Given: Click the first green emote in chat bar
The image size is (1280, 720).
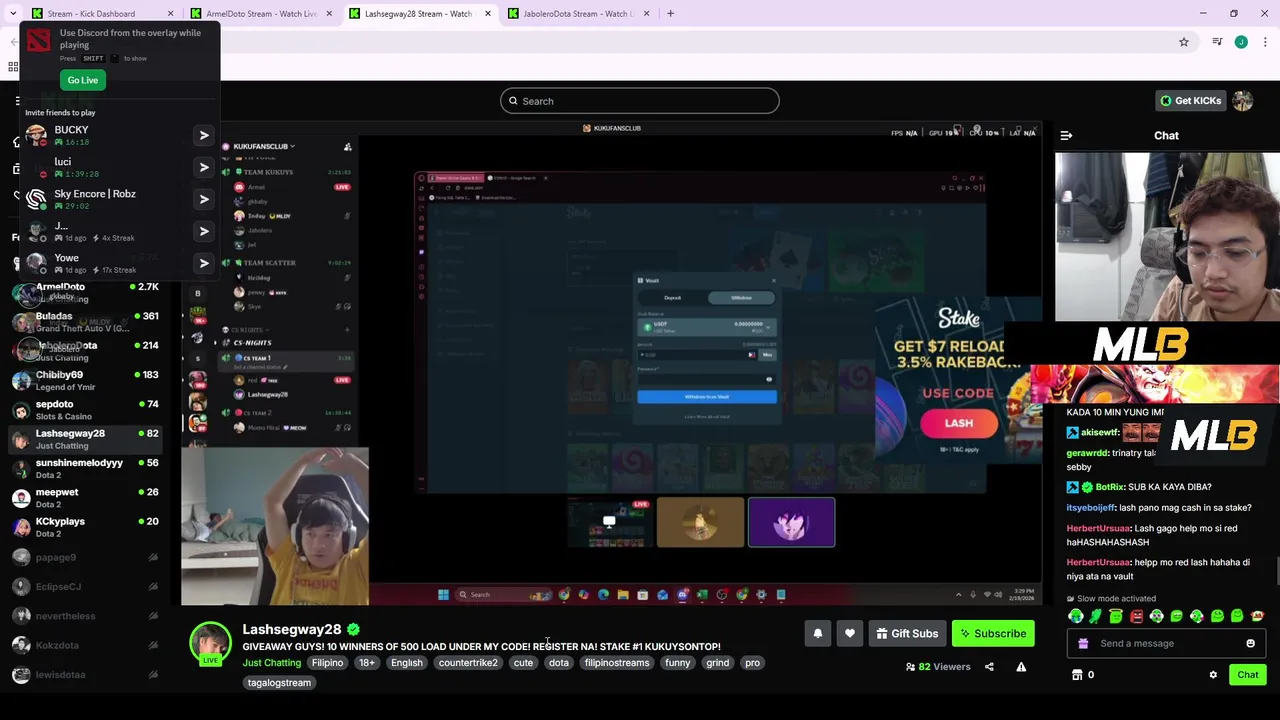Looking at the screenshot, I should [x=1076, y=616].
